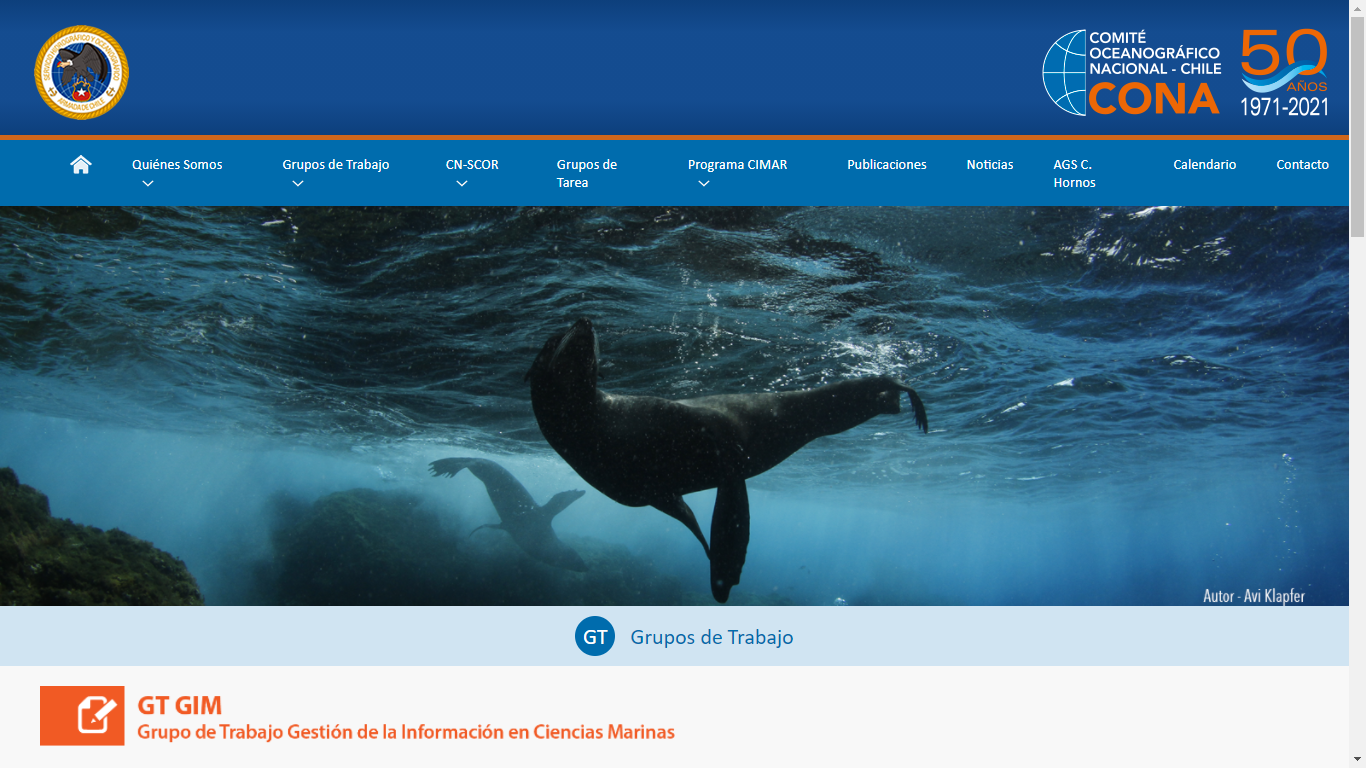Go to Publicaciones page
This screenshot has width=1366, height=768.
[x=887, y=165]
